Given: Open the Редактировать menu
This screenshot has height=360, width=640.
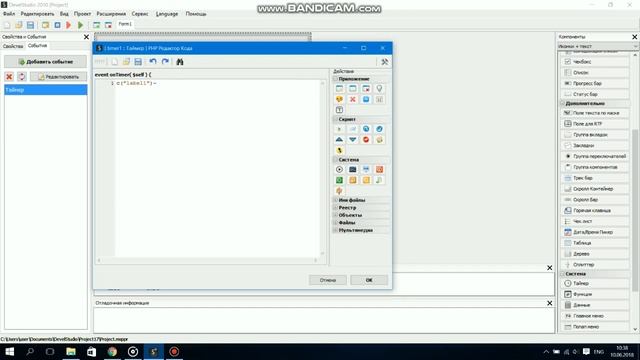Looking at the screenshot, I should pos(37,14).
